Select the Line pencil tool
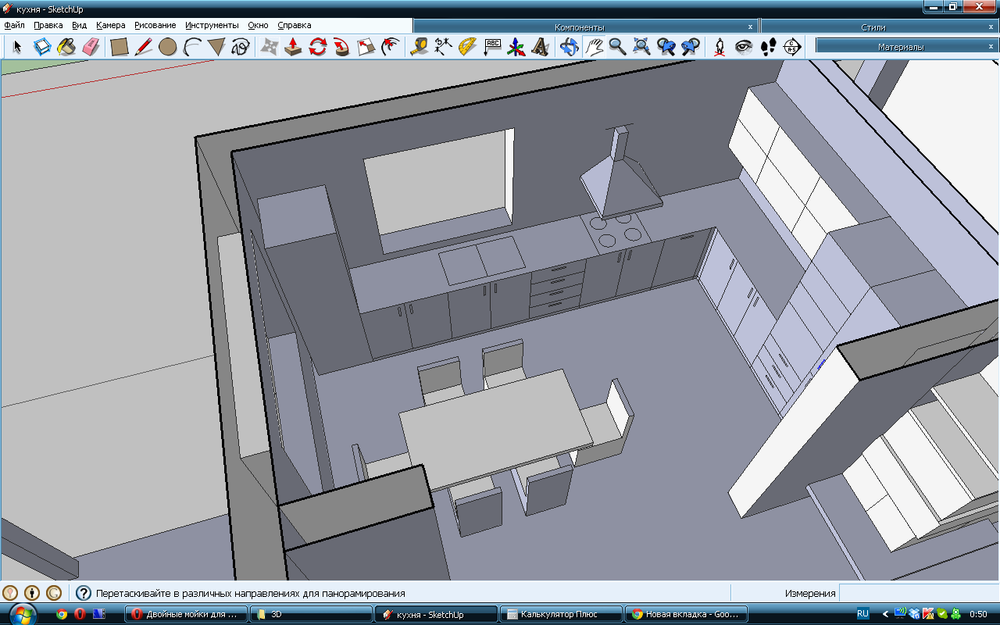1000x625 pixels. point(143,47)
